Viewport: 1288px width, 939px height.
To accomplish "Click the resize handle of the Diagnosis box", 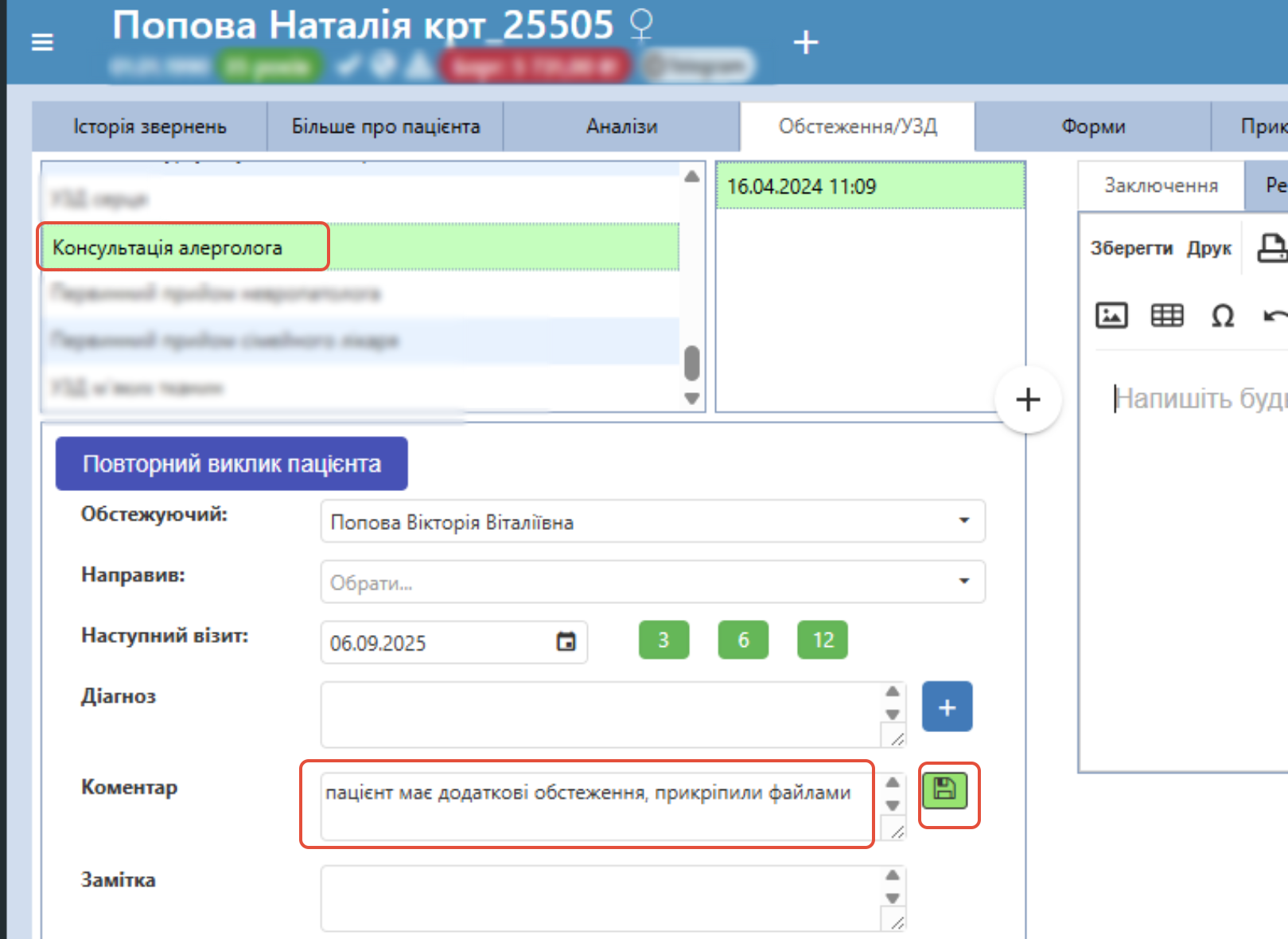I will pos(897,739).
